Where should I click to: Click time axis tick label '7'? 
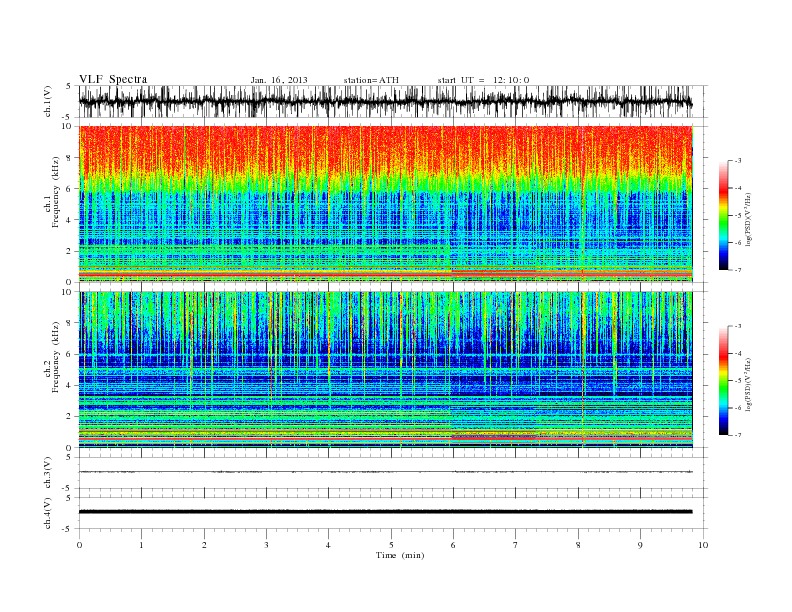[x=516, y=545]
